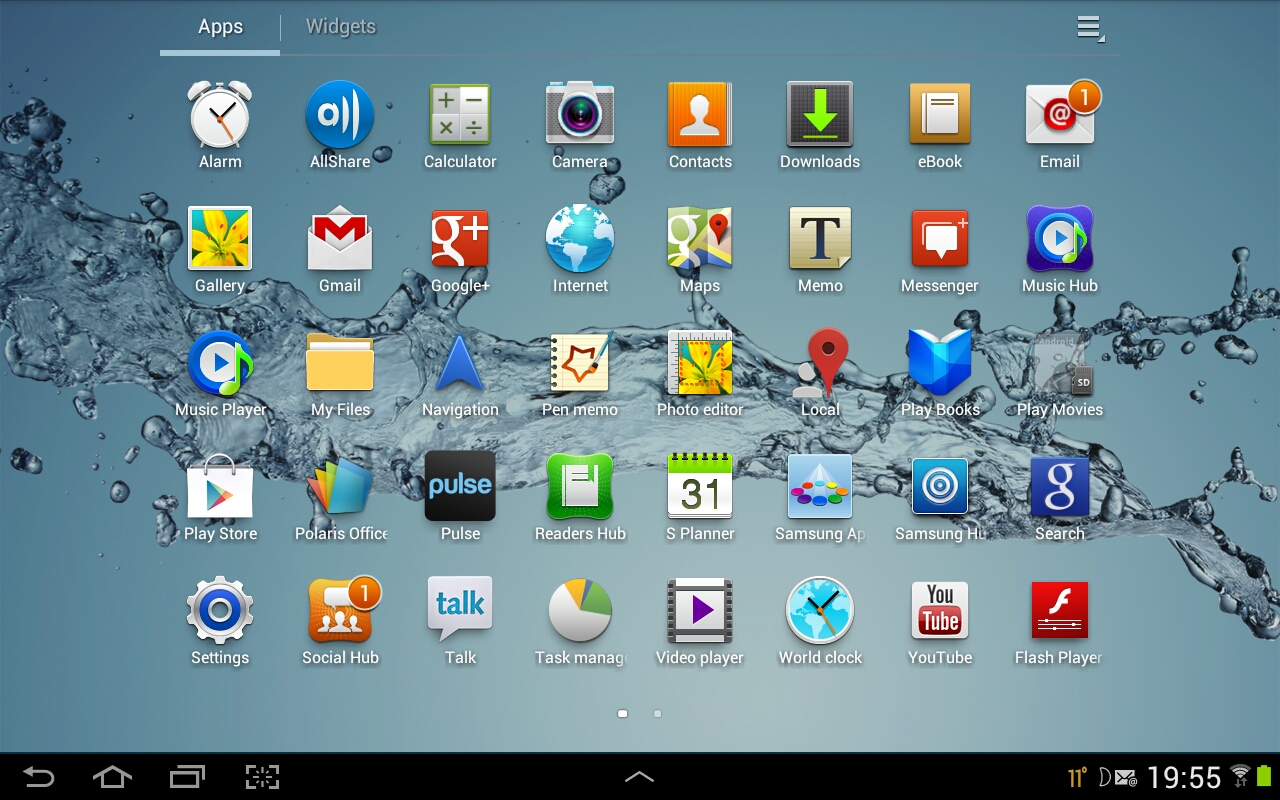Open the Pulse news app
This screenshot has width=1280, height=800.
[460, 489]
